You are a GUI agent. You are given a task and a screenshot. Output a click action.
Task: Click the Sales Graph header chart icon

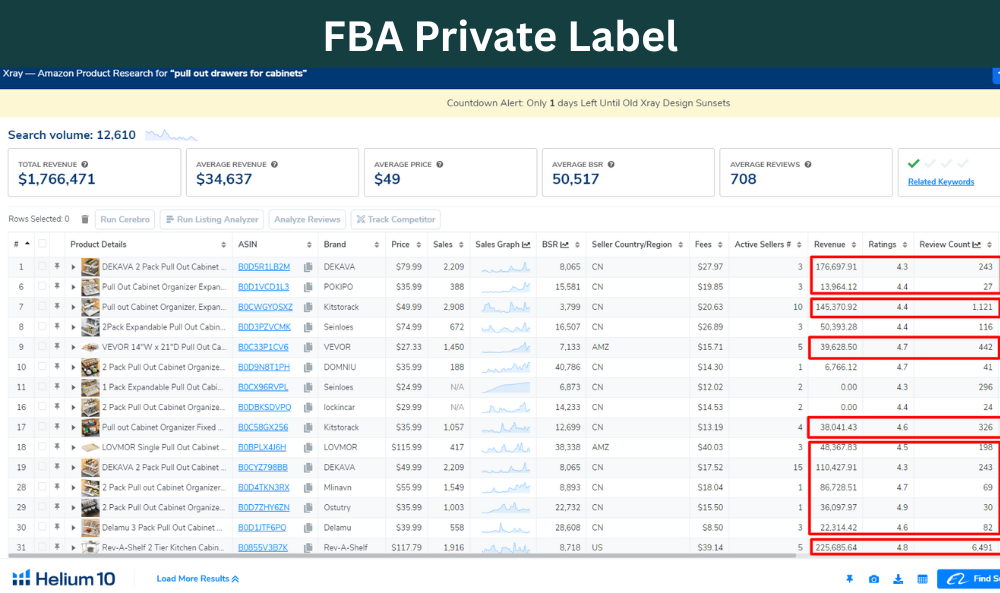pyautogui.click(x=526, y=245)
